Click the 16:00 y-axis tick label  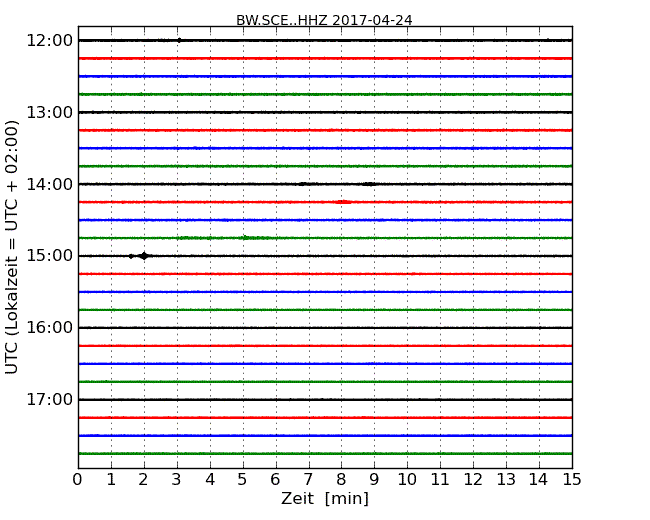[49, 328]
